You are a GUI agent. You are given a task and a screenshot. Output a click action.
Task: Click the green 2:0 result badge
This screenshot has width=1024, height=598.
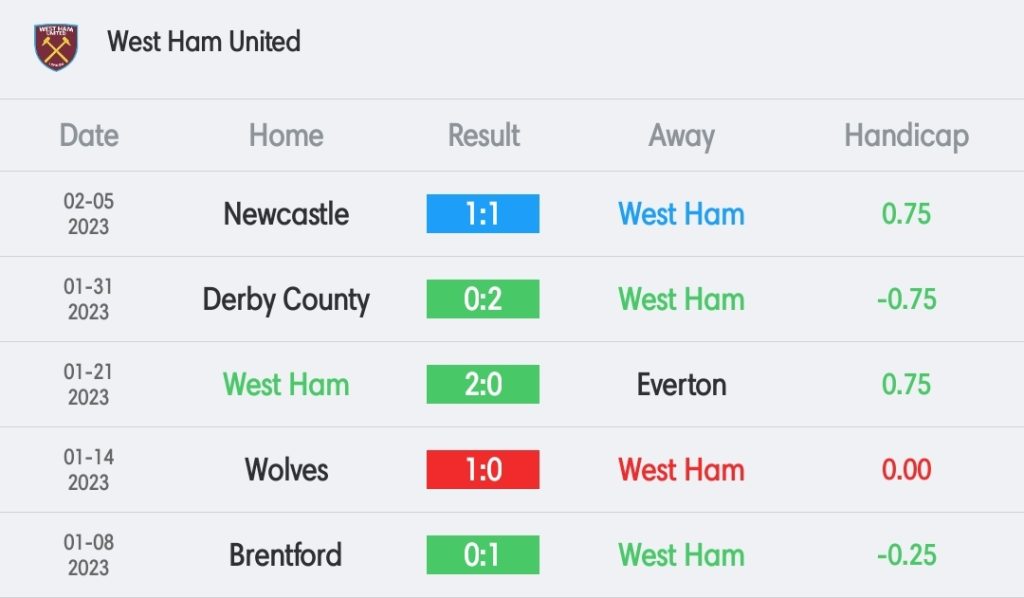483,384
